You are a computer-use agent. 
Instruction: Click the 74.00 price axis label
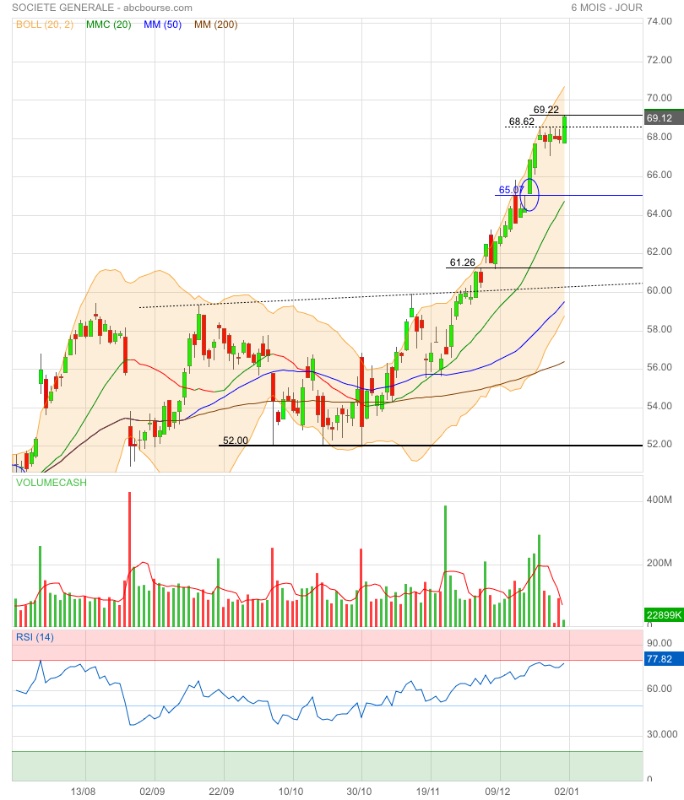(x=659, y=21)
